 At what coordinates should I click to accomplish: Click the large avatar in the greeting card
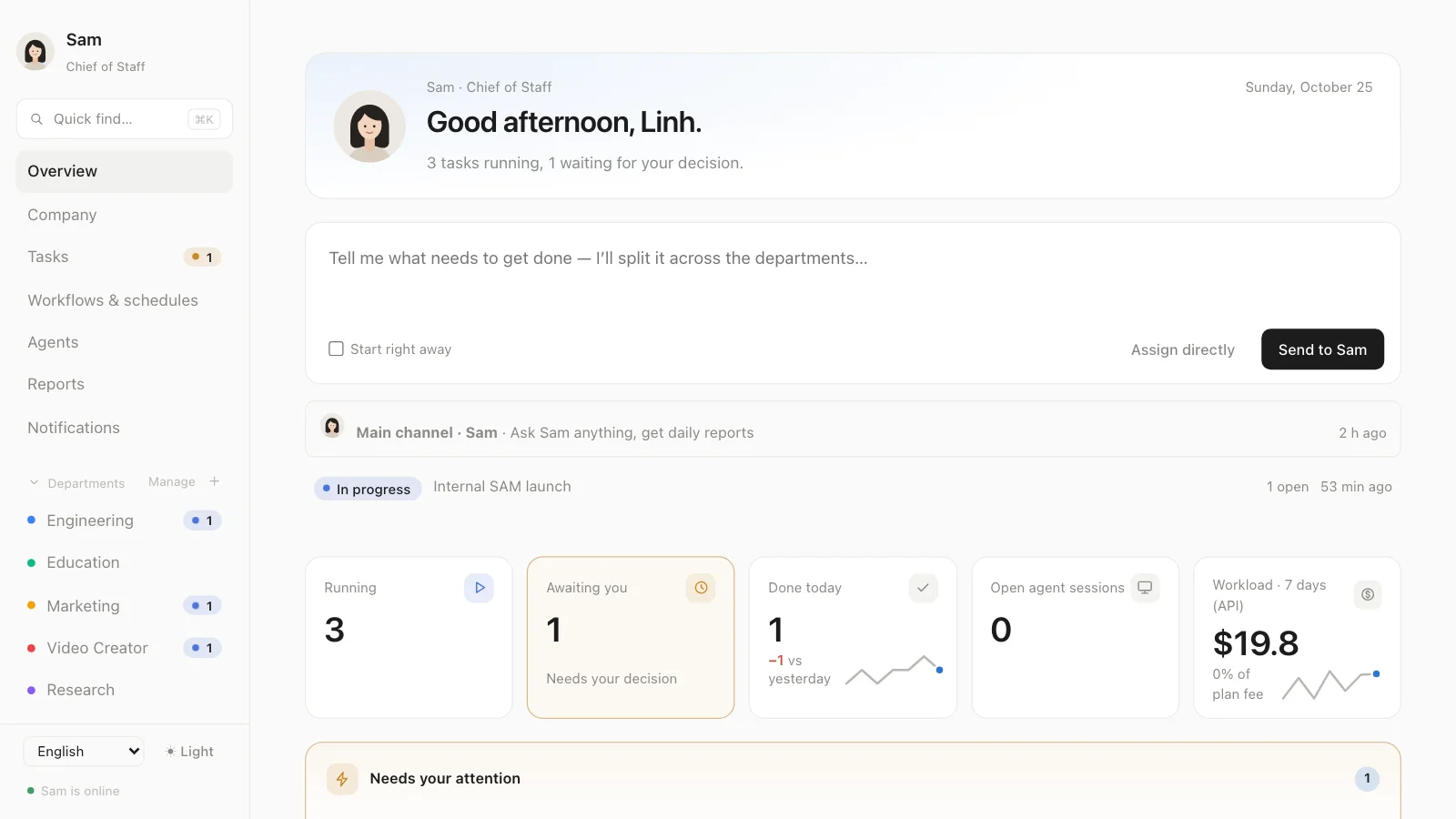click(369, 126)
